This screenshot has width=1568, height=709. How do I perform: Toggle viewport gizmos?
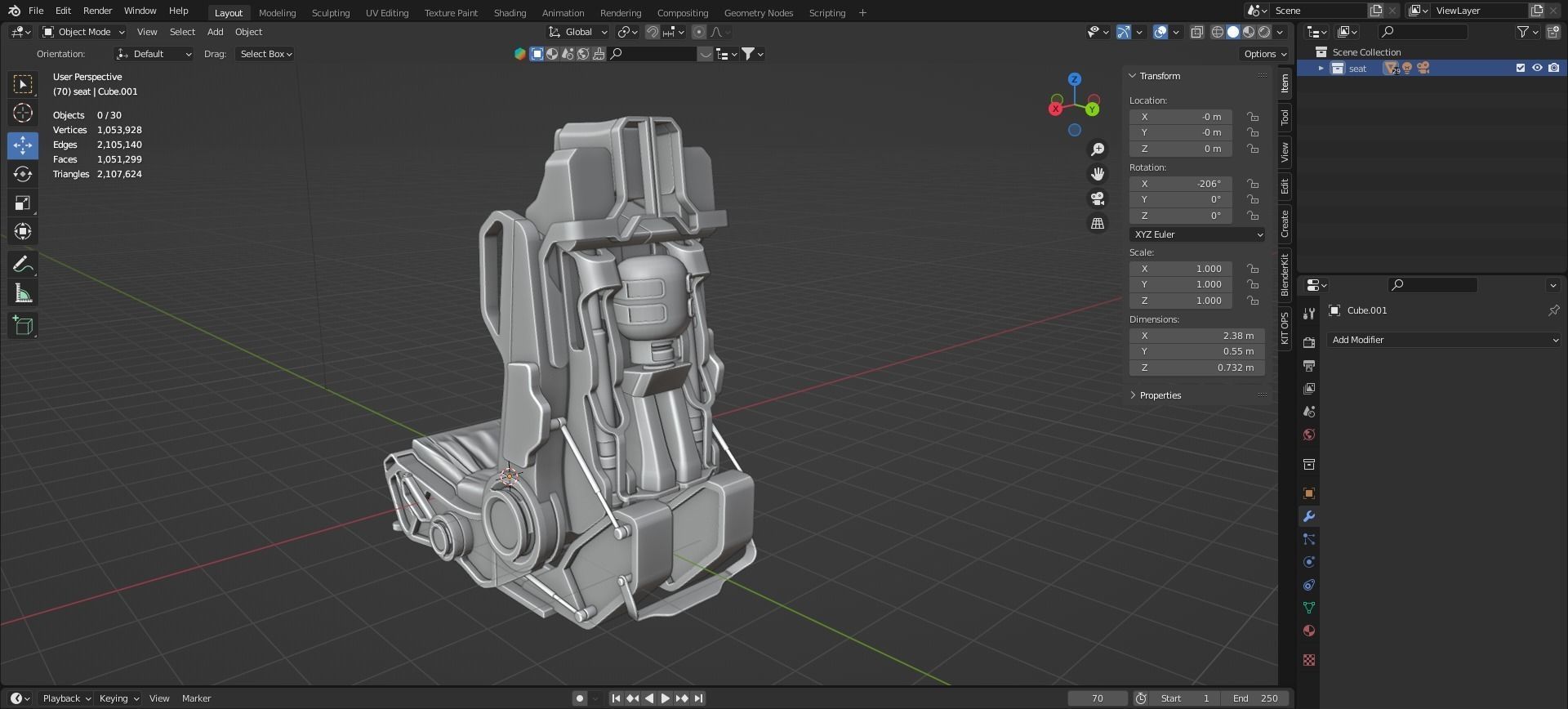(1124, 32)
